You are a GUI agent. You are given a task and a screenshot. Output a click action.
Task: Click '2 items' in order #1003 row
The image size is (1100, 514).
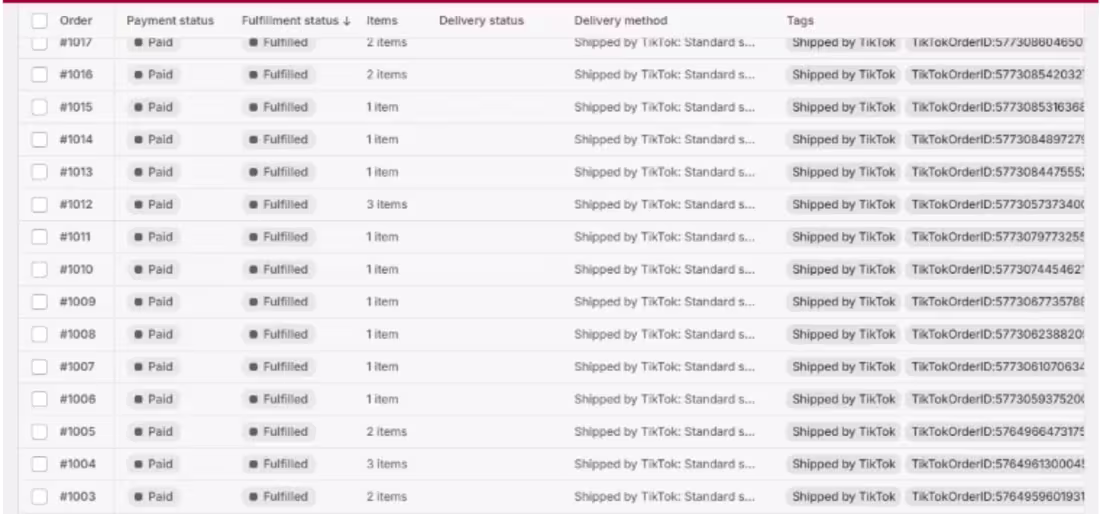387,496
